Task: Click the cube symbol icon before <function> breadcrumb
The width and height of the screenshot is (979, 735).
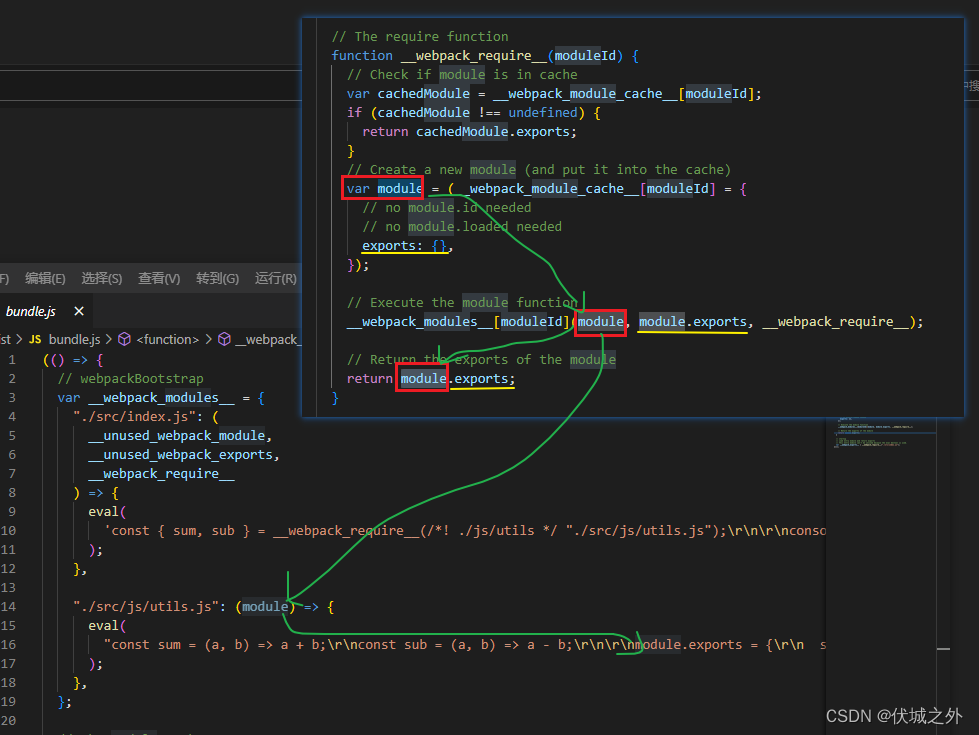Action: [x=124, y=339]
